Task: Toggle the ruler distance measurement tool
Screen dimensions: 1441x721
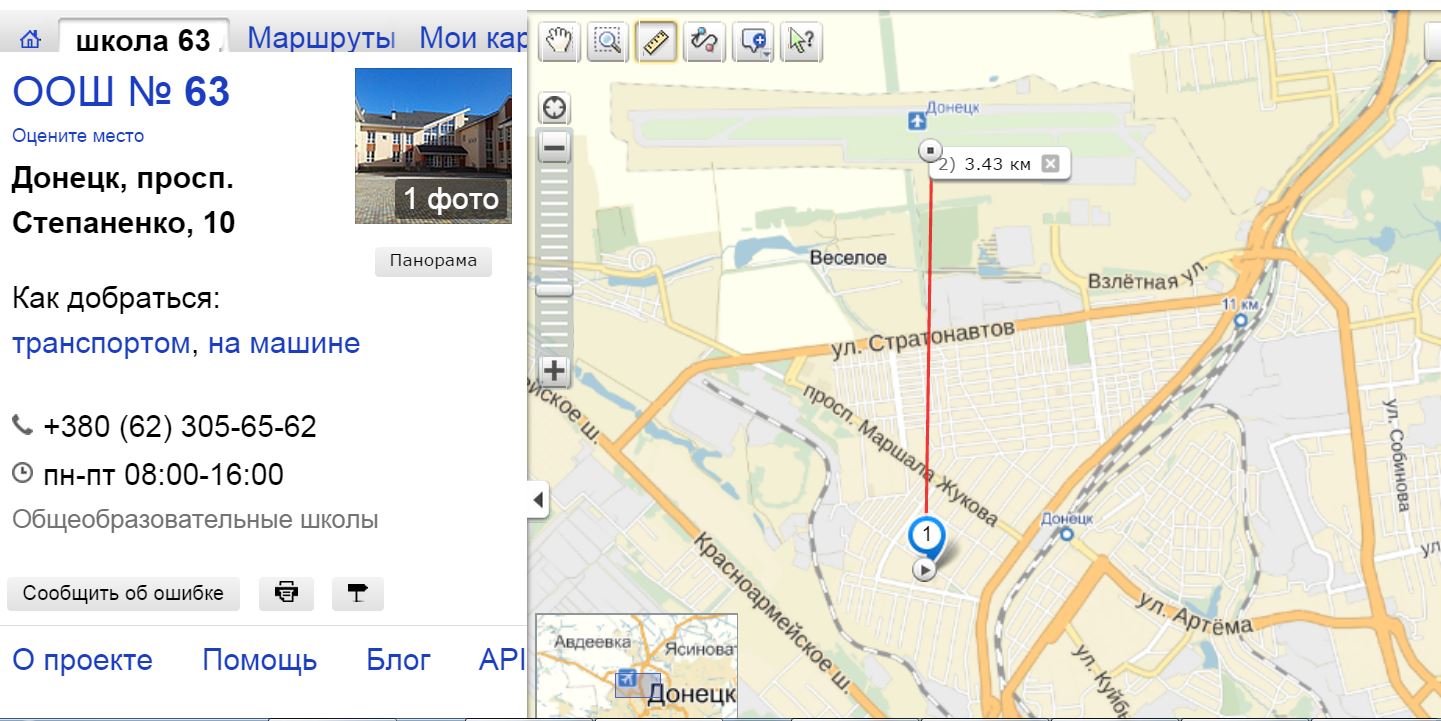Action: [x=655, y=41]
